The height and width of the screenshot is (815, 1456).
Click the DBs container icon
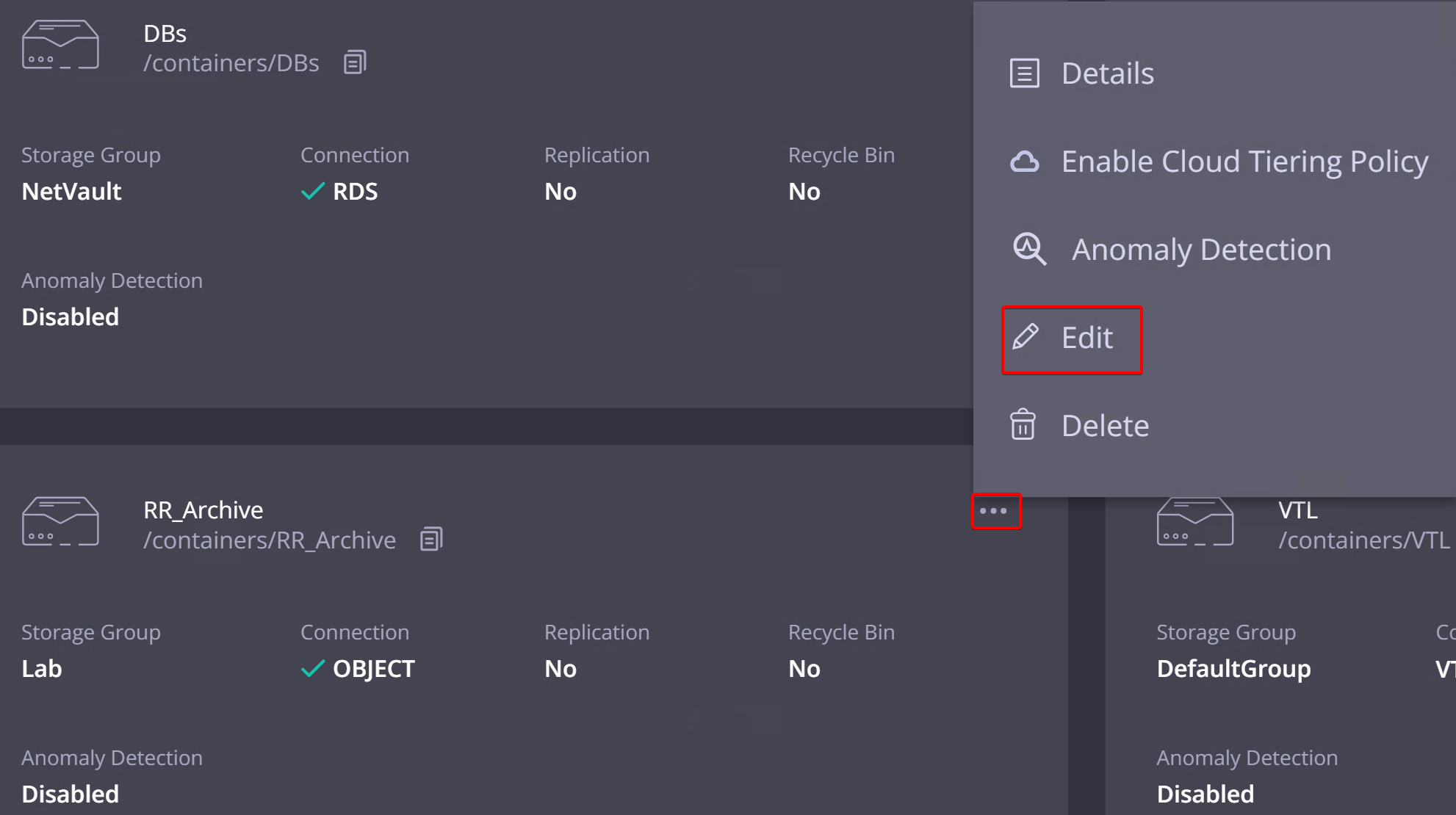click(60, 45)
